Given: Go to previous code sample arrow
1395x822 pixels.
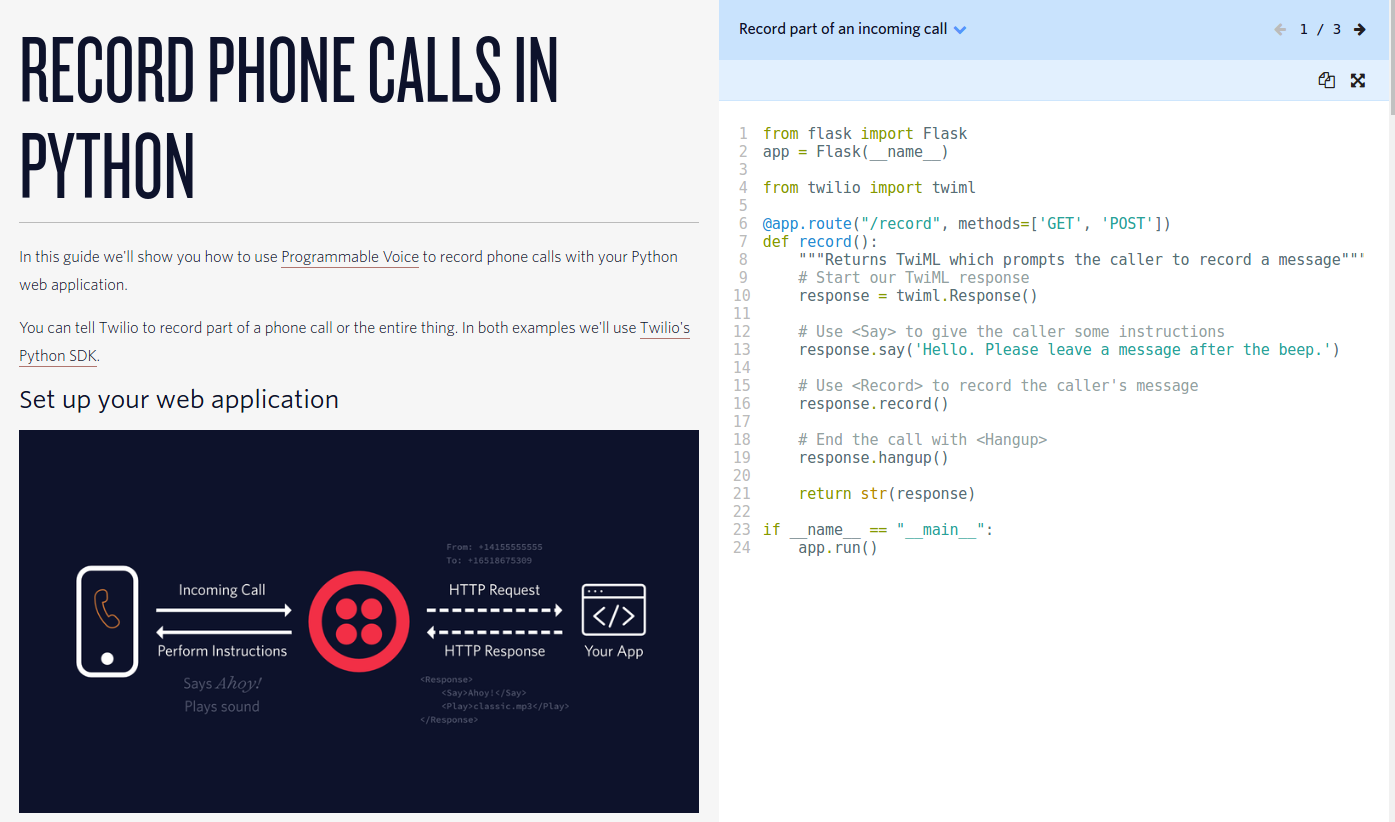Looking at the screenshot, I should click(x=1280, y=29).
